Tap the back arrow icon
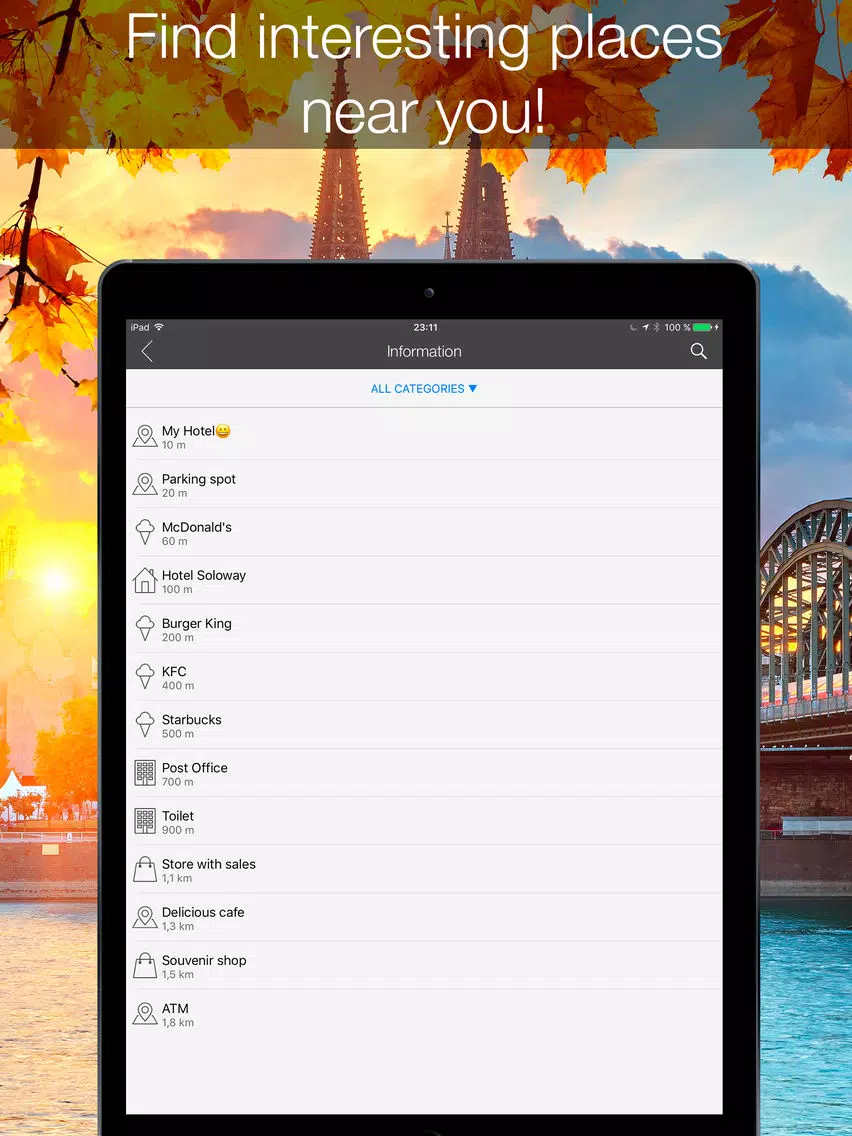 [x=147, y=352]
